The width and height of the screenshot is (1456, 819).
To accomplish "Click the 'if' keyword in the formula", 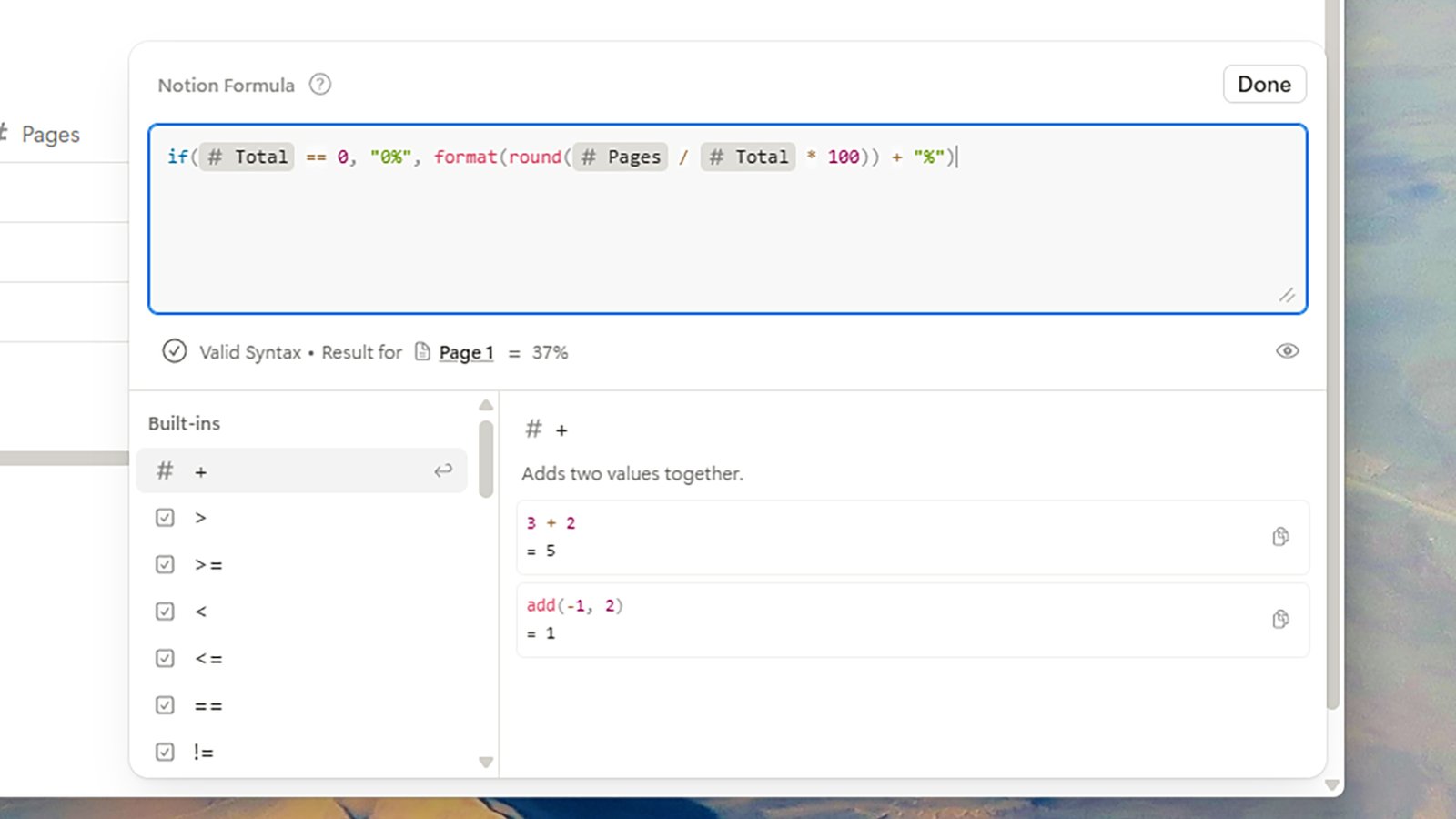I will point(177,157).
